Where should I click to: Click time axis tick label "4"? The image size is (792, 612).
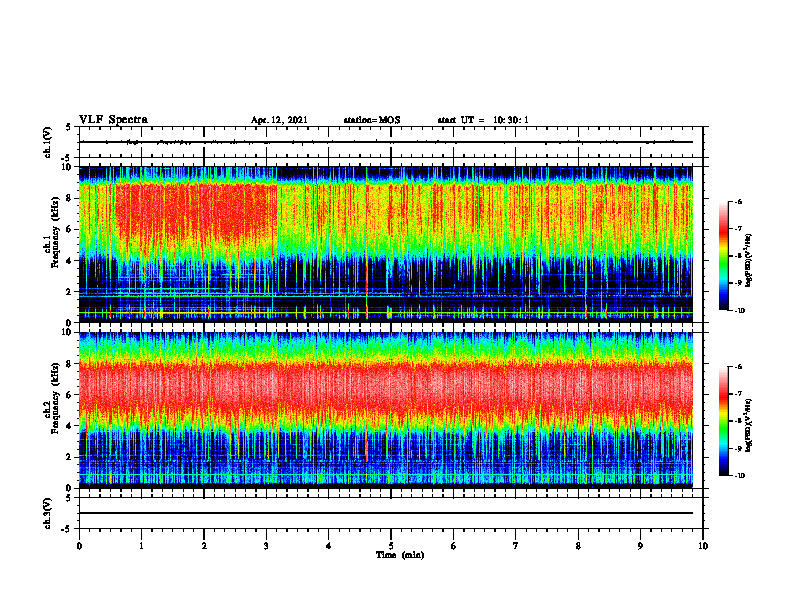coord(329,546)
